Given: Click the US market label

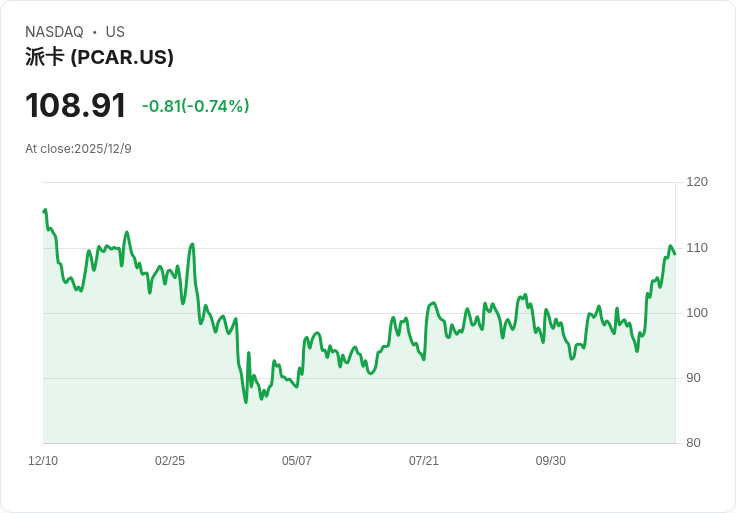Looking at the screenshot, I should pos(115,32).
